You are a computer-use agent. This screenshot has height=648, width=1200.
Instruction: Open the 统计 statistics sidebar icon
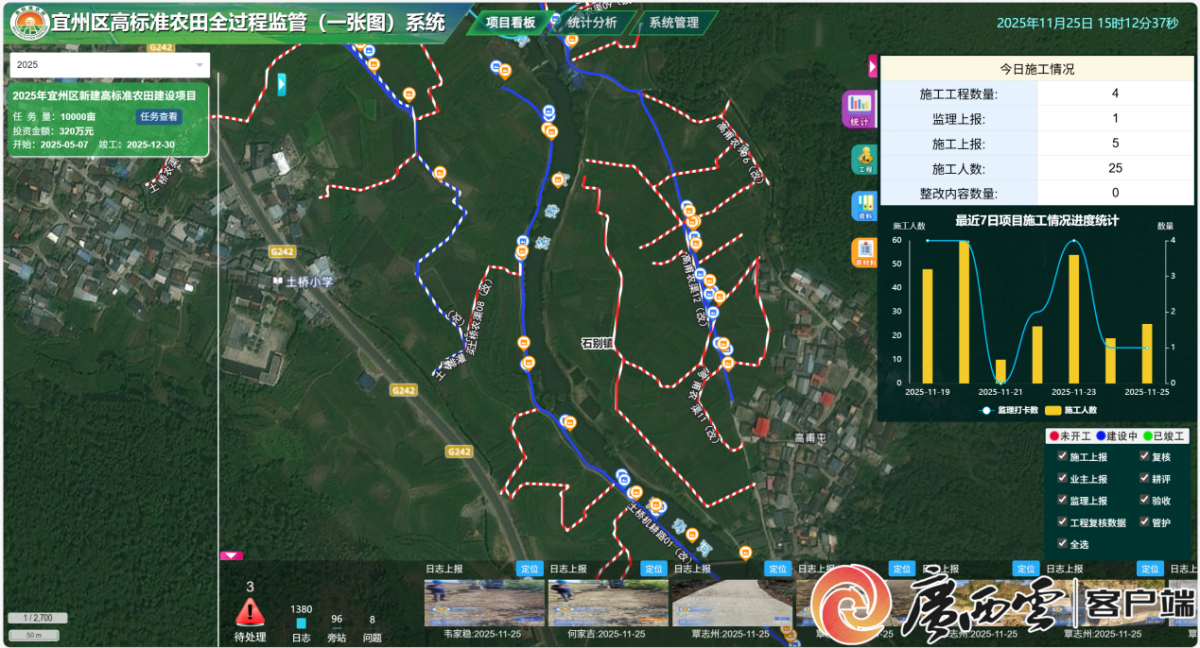pyautogui.click(x=858, y=107)
